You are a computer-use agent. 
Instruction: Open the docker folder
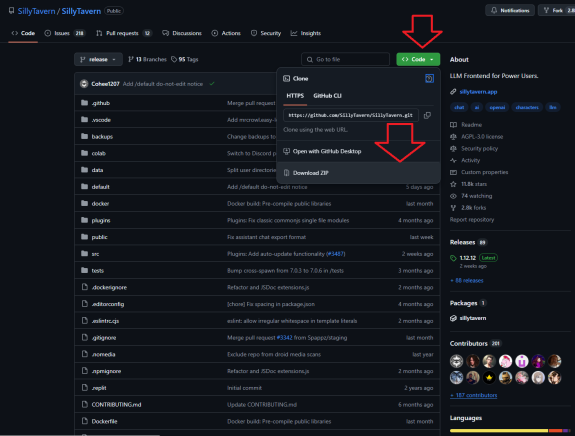click(x=100, y=204)
